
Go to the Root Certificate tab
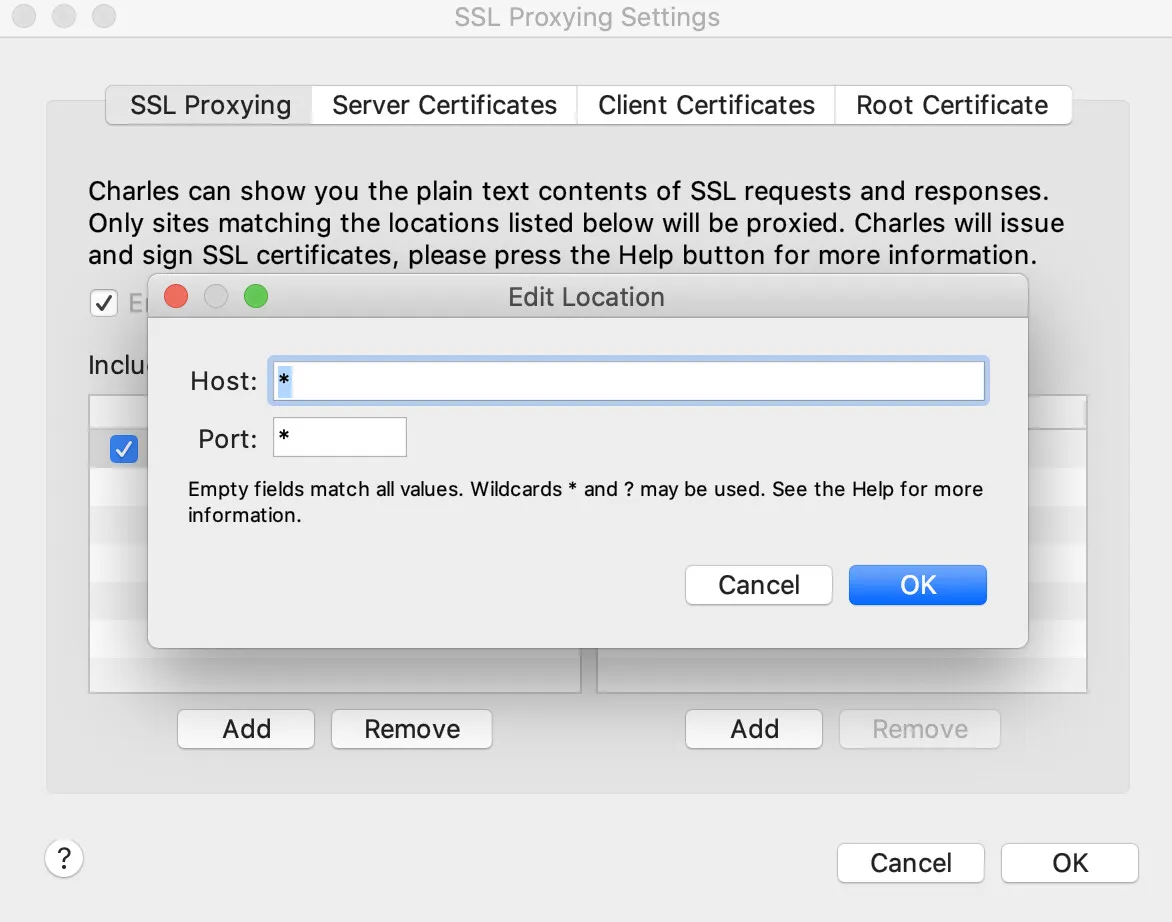(953, 105)
